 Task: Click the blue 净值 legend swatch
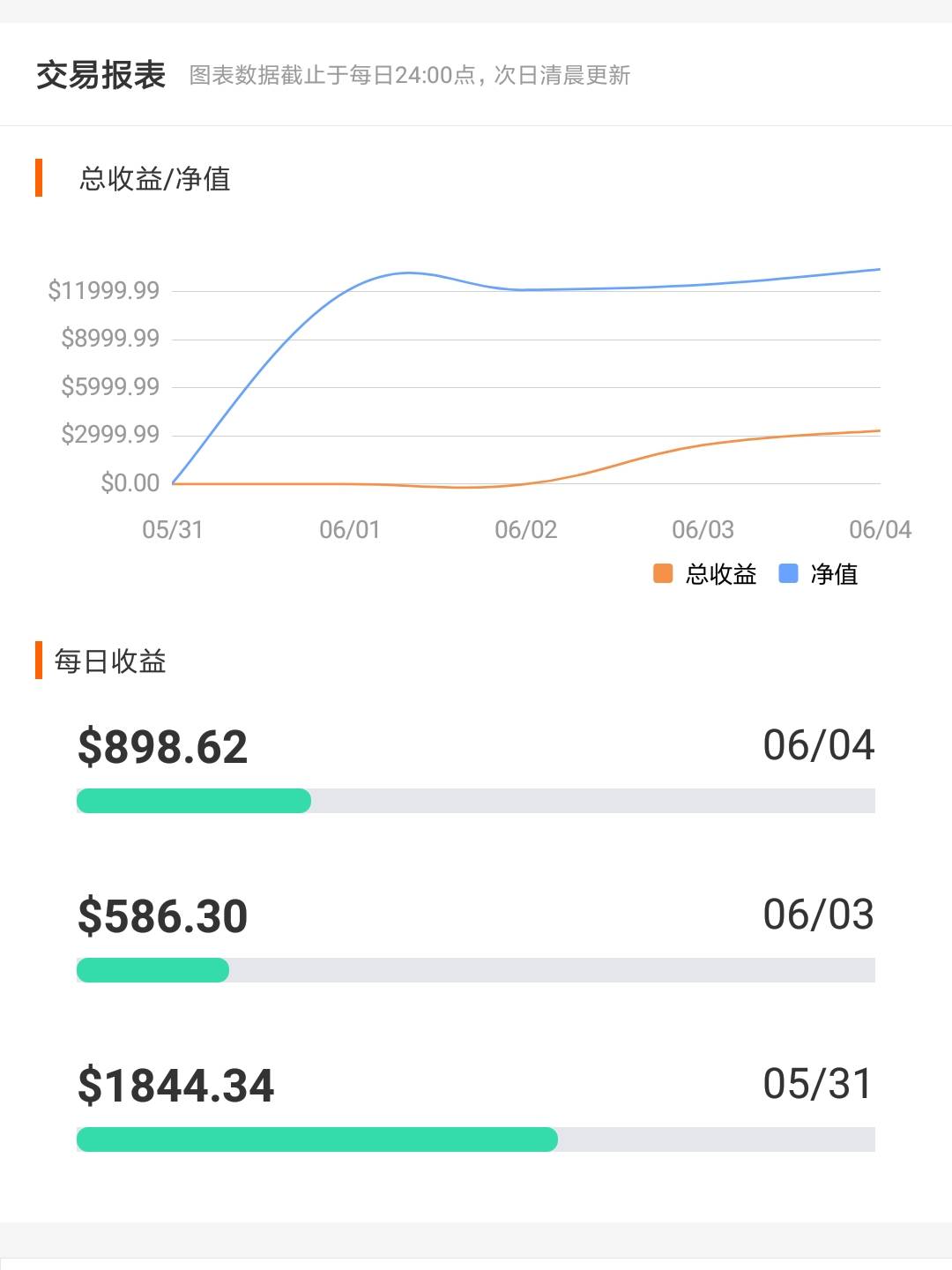pyautogui.click(x=788, y=574)
